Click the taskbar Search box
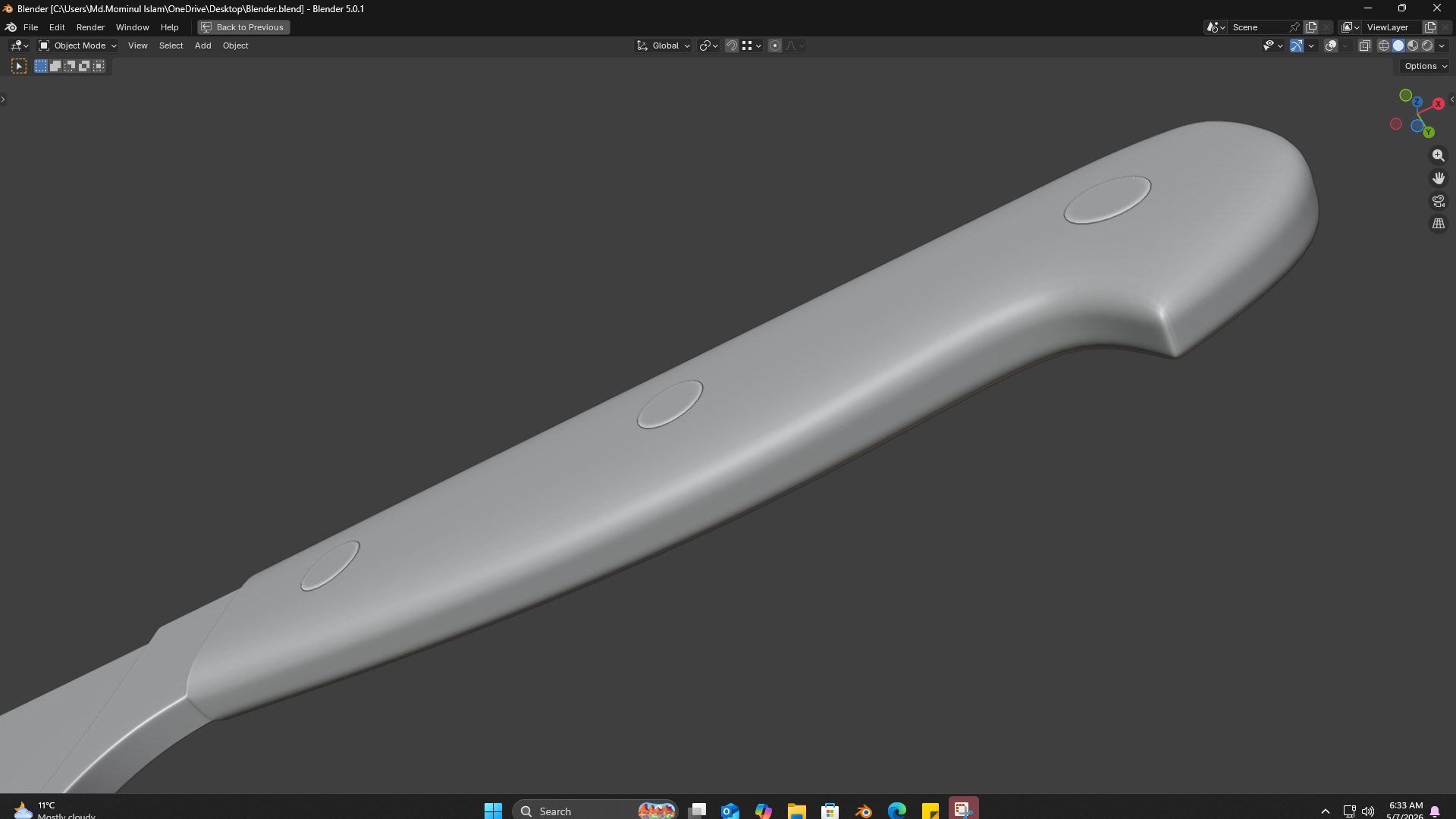The height and width of the screenshot is (819, 1456). 595,811
